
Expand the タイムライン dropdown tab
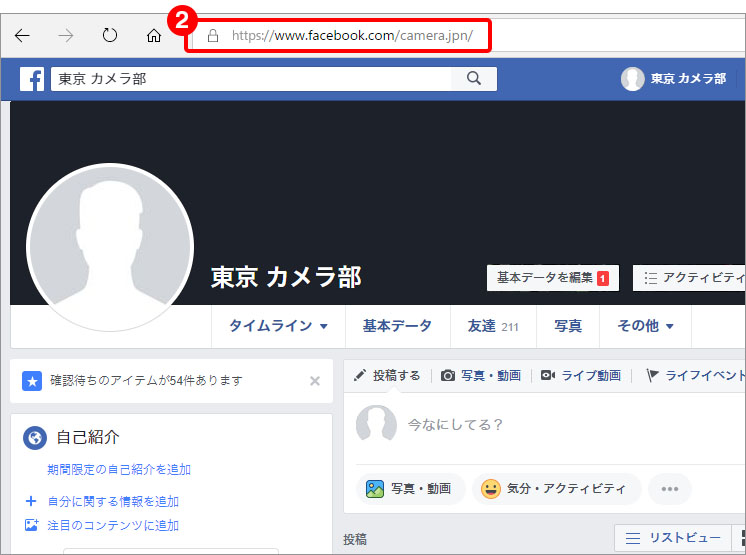278,326
